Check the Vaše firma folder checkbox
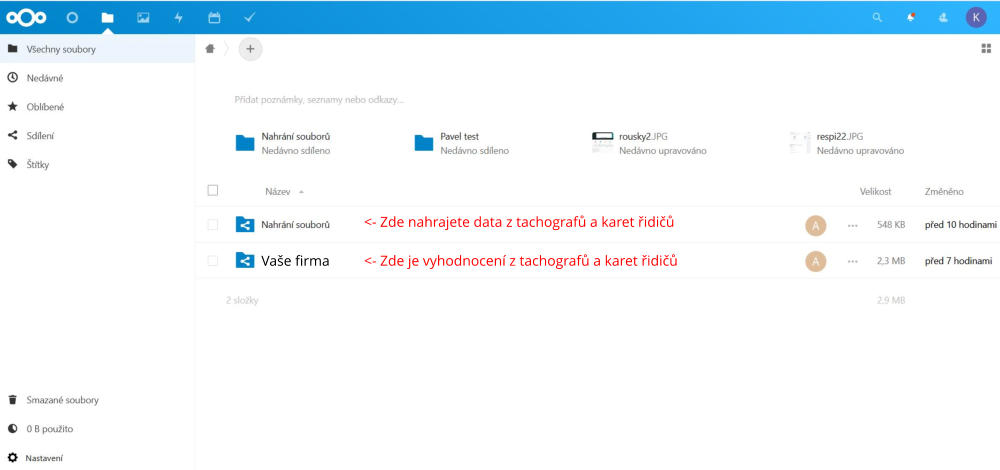Screen dimensions: 1000x470 click(212, 261)
